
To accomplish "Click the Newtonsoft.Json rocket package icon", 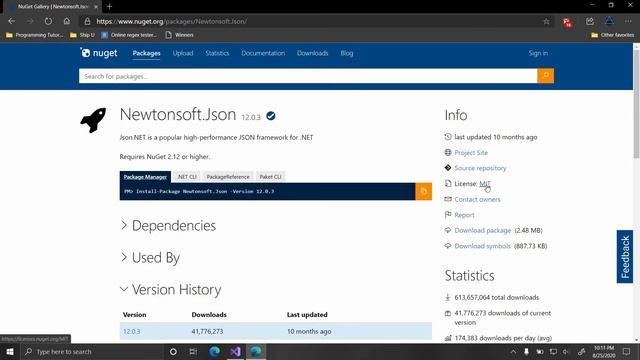I will pos(93,120).
